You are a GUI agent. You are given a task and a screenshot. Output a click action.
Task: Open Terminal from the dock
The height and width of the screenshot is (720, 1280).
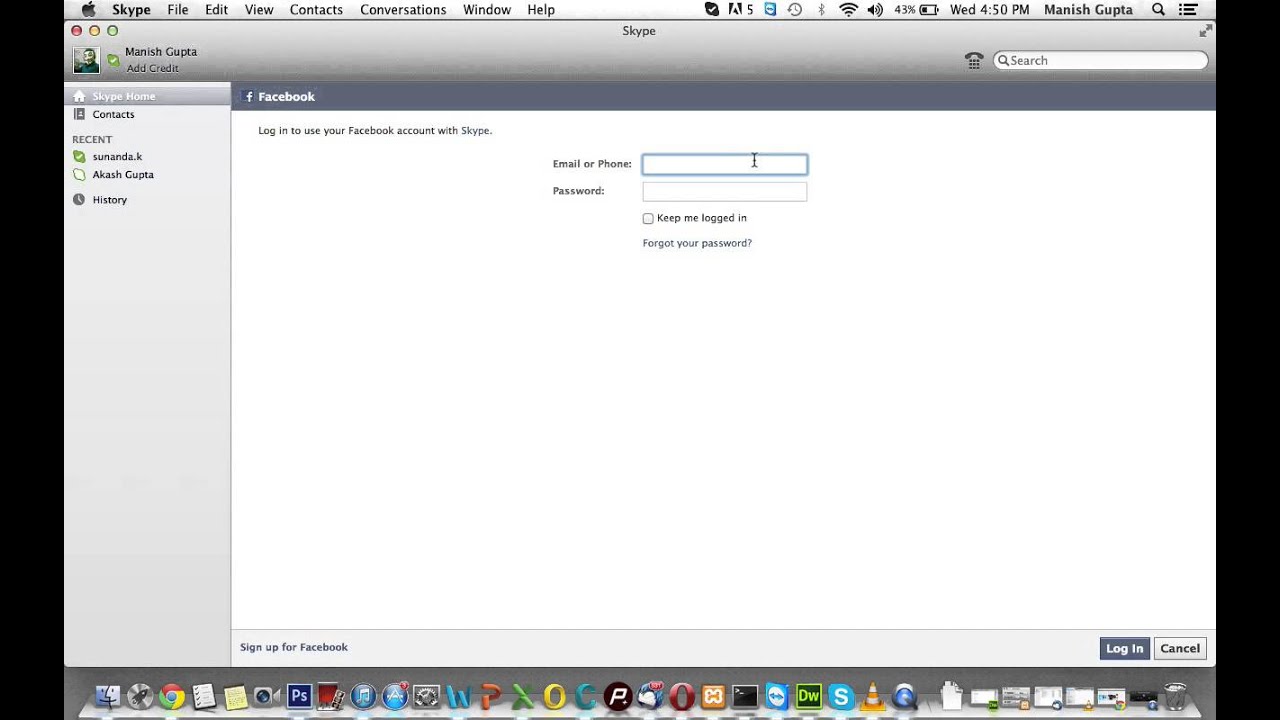[x=745, y=696]
